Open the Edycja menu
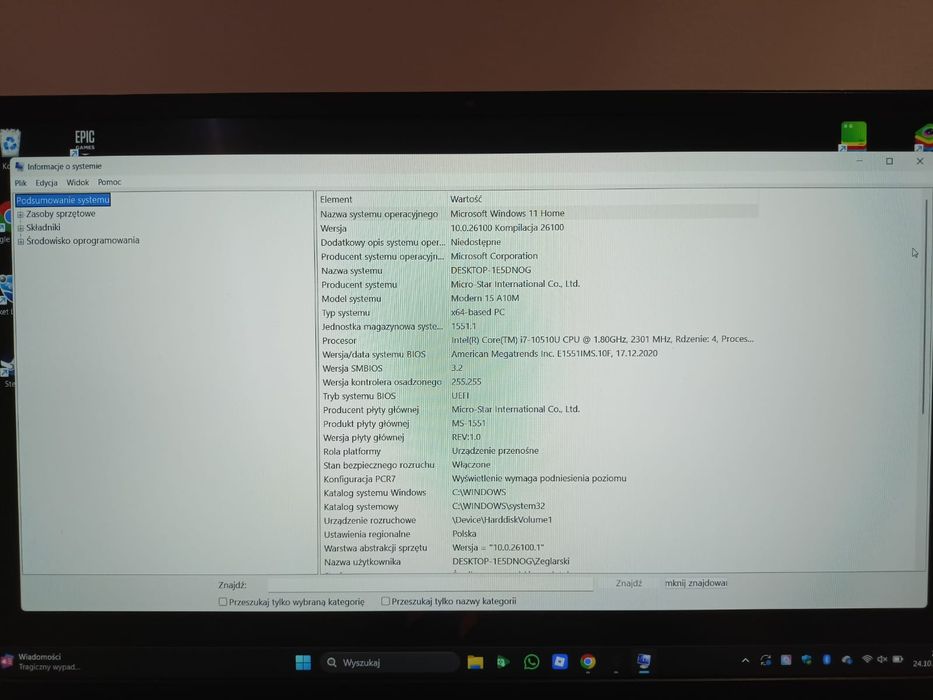This screenshot has width=933, height=700. (x=46, y=183)
